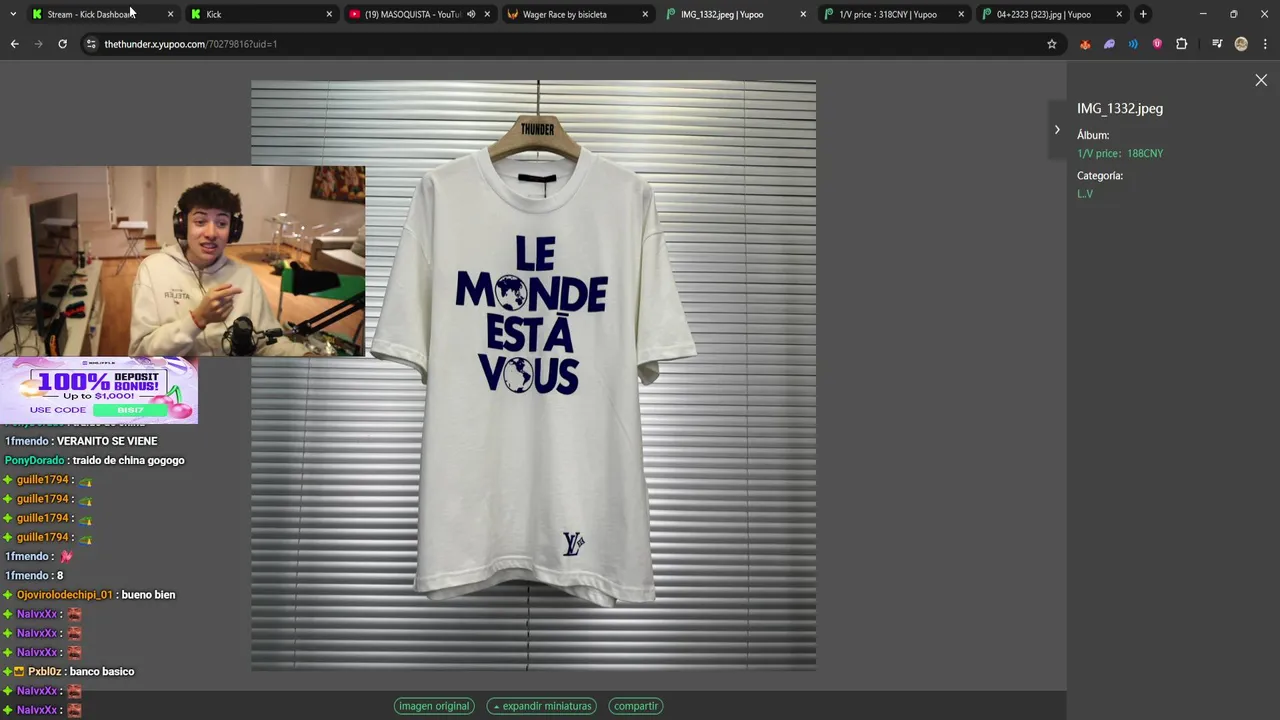View site information icon in address bar
Viewport: 1280px width, 720px height.
(91, 44)
